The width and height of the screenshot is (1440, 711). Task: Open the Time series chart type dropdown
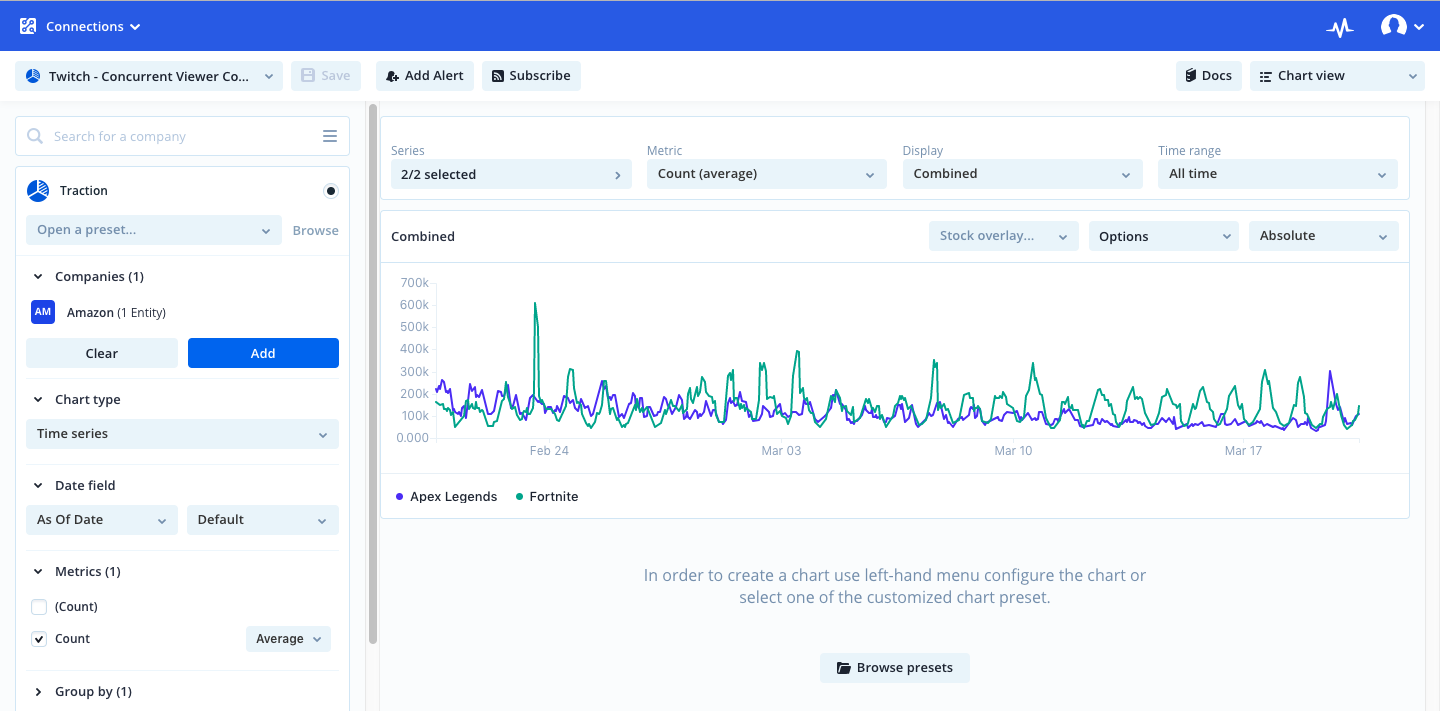coord(182,434)
